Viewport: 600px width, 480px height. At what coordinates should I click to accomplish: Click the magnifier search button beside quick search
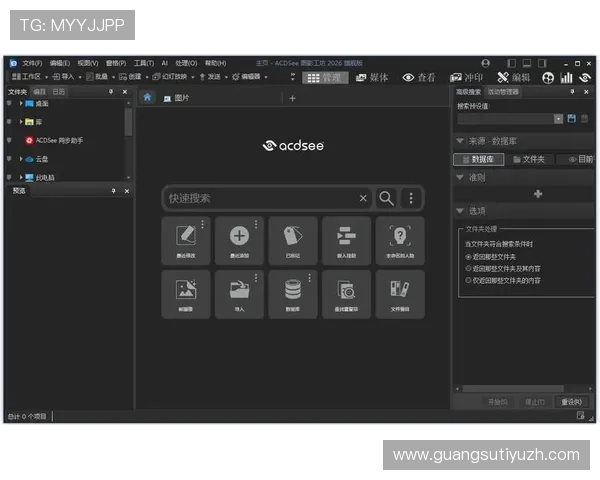(x=386, y=198)
